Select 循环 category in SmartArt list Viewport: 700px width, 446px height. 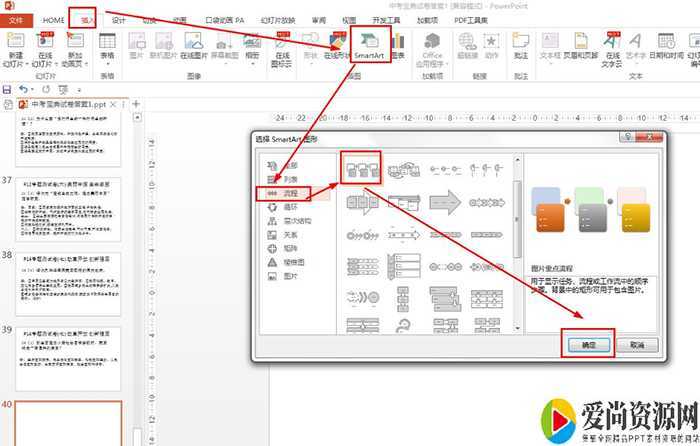pyautogui.click(x=285, y=206)
